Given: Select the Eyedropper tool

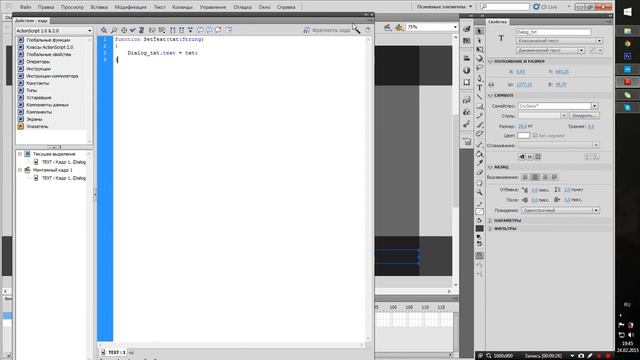Looking at the screenshot, I should coord(480,163).
